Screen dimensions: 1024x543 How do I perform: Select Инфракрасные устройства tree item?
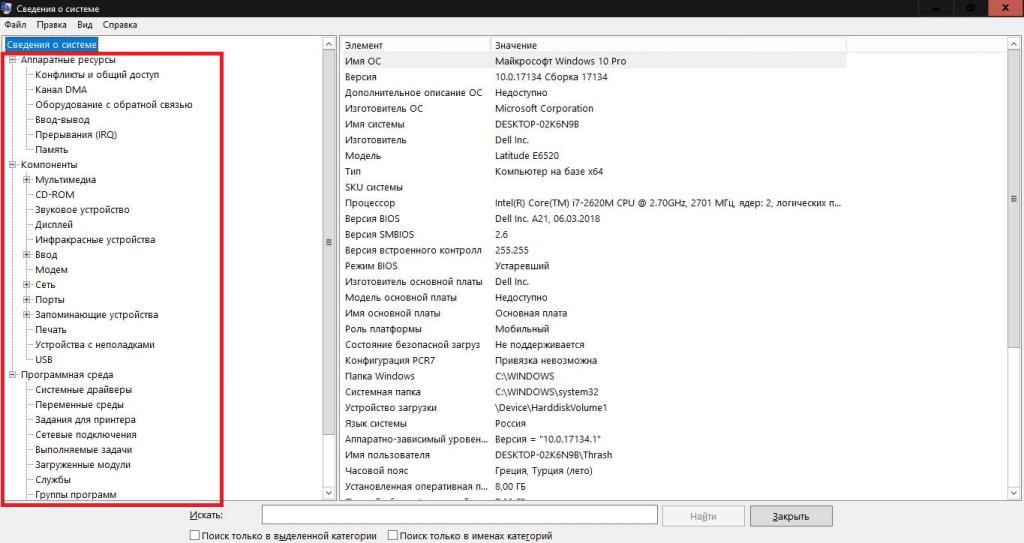click(x=95, y=240)
